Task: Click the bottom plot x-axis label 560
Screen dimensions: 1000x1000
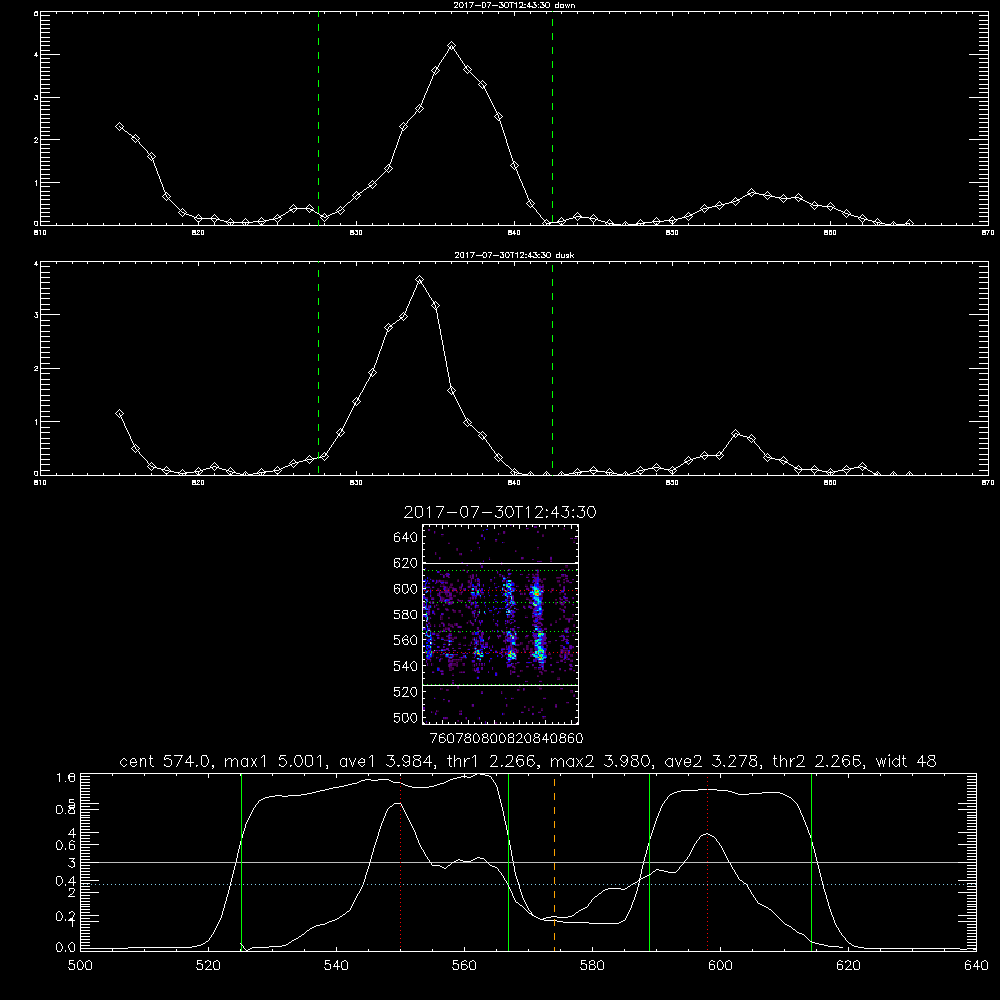Action: point(464,966)
